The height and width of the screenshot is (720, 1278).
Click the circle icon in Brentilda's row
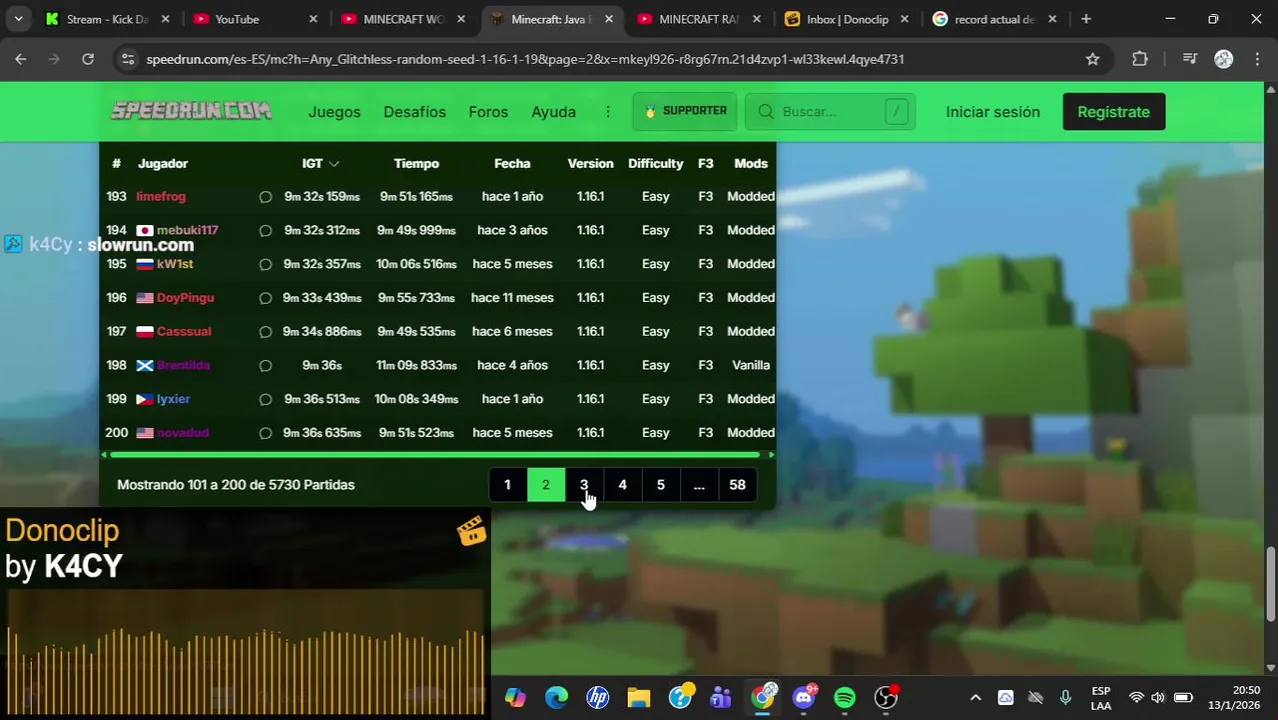click(265, 366)
